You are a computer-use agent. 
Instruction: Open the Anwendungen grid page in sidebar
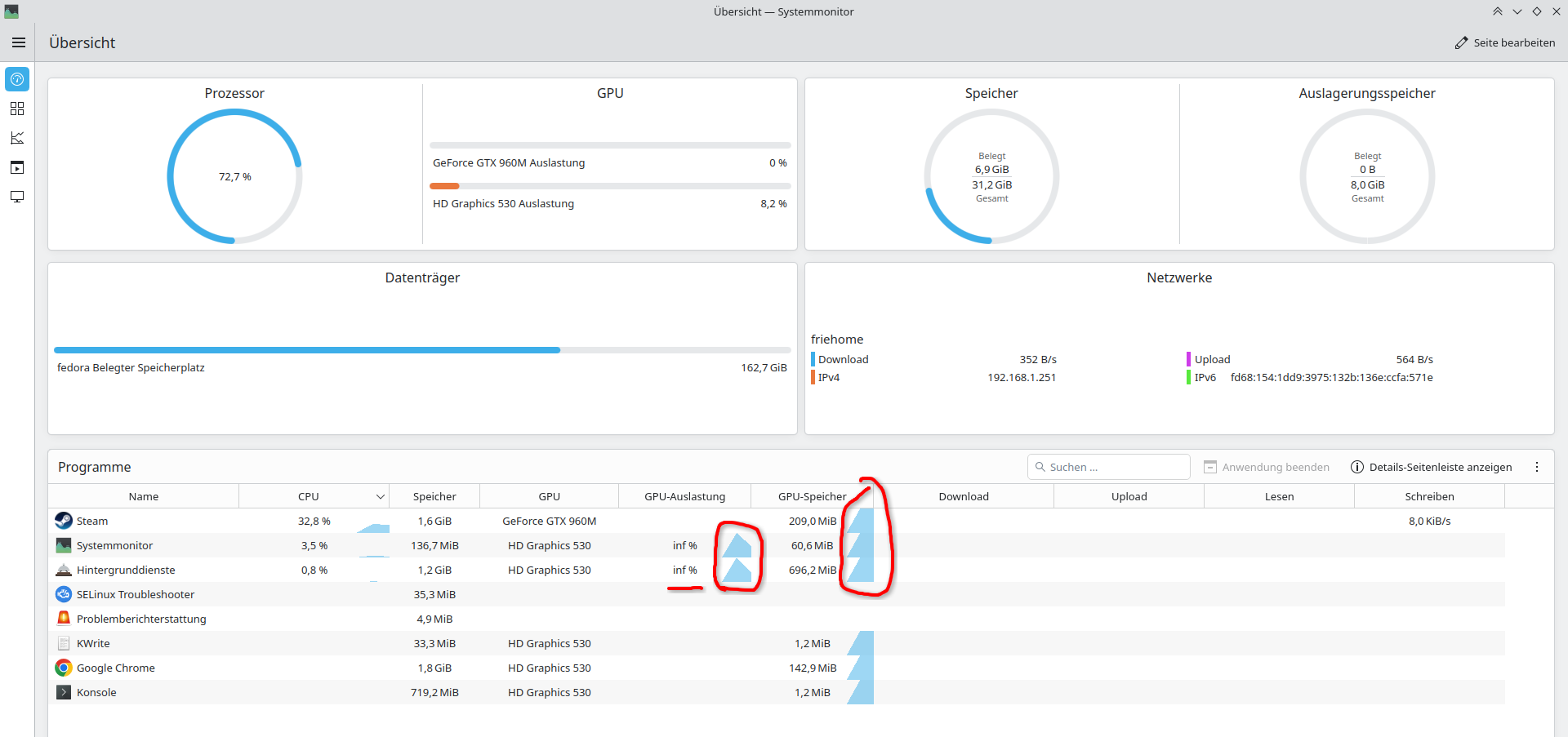[x=17, y=108]
